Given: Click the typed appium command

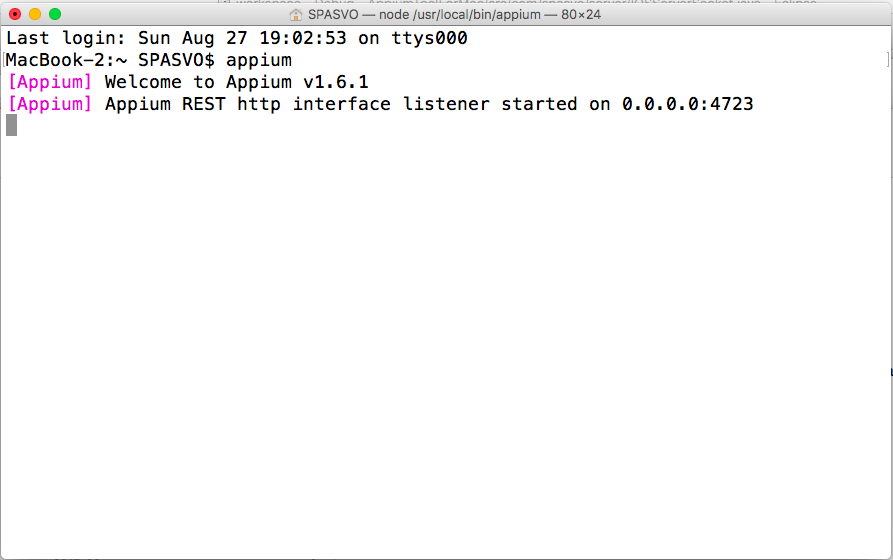Looking at the screenshot, I should pyautogui.click(x=259, y=60).
